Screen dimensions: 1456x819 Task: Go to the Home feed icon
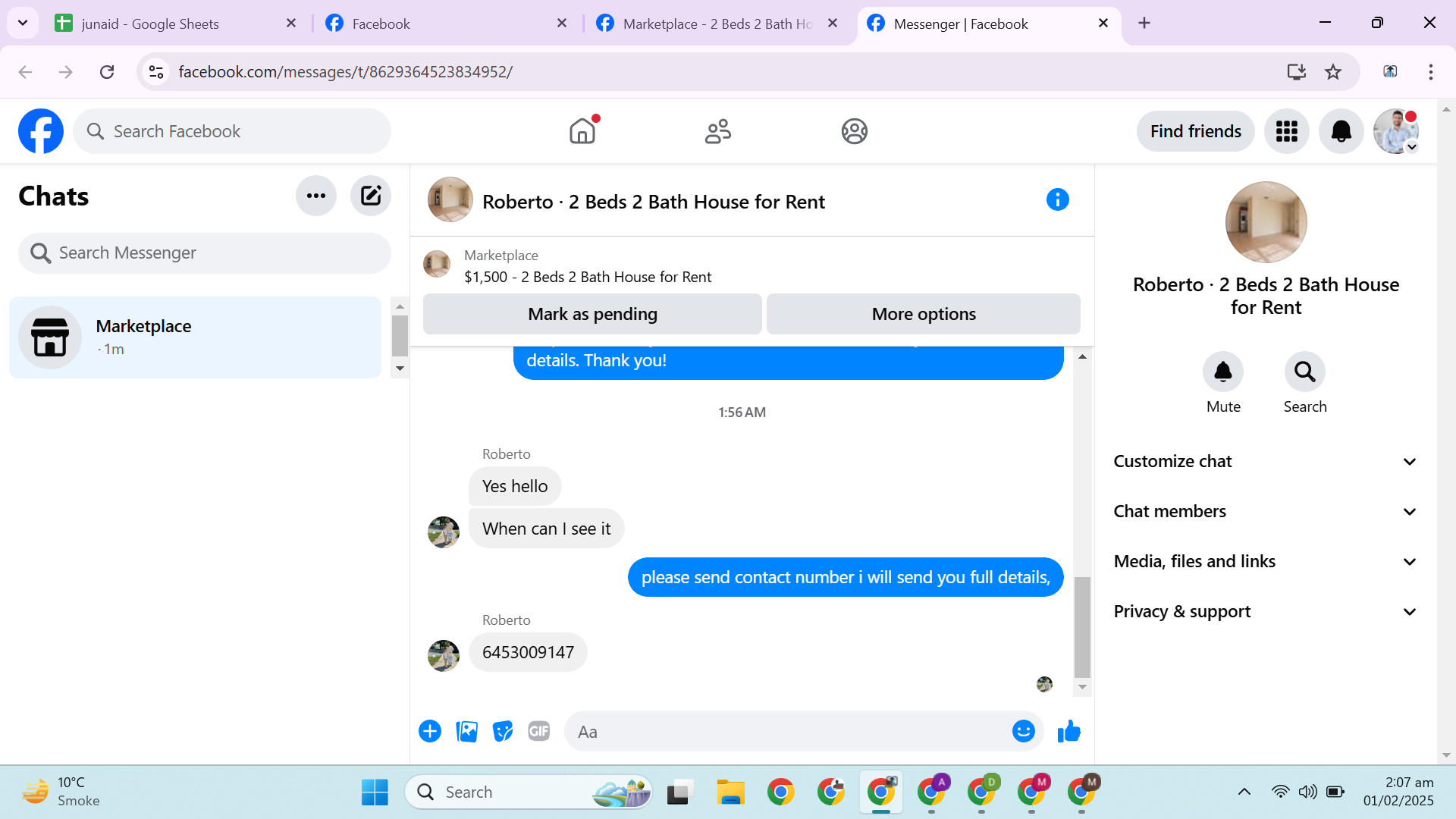pyautogui.click(x=582, y=131)
